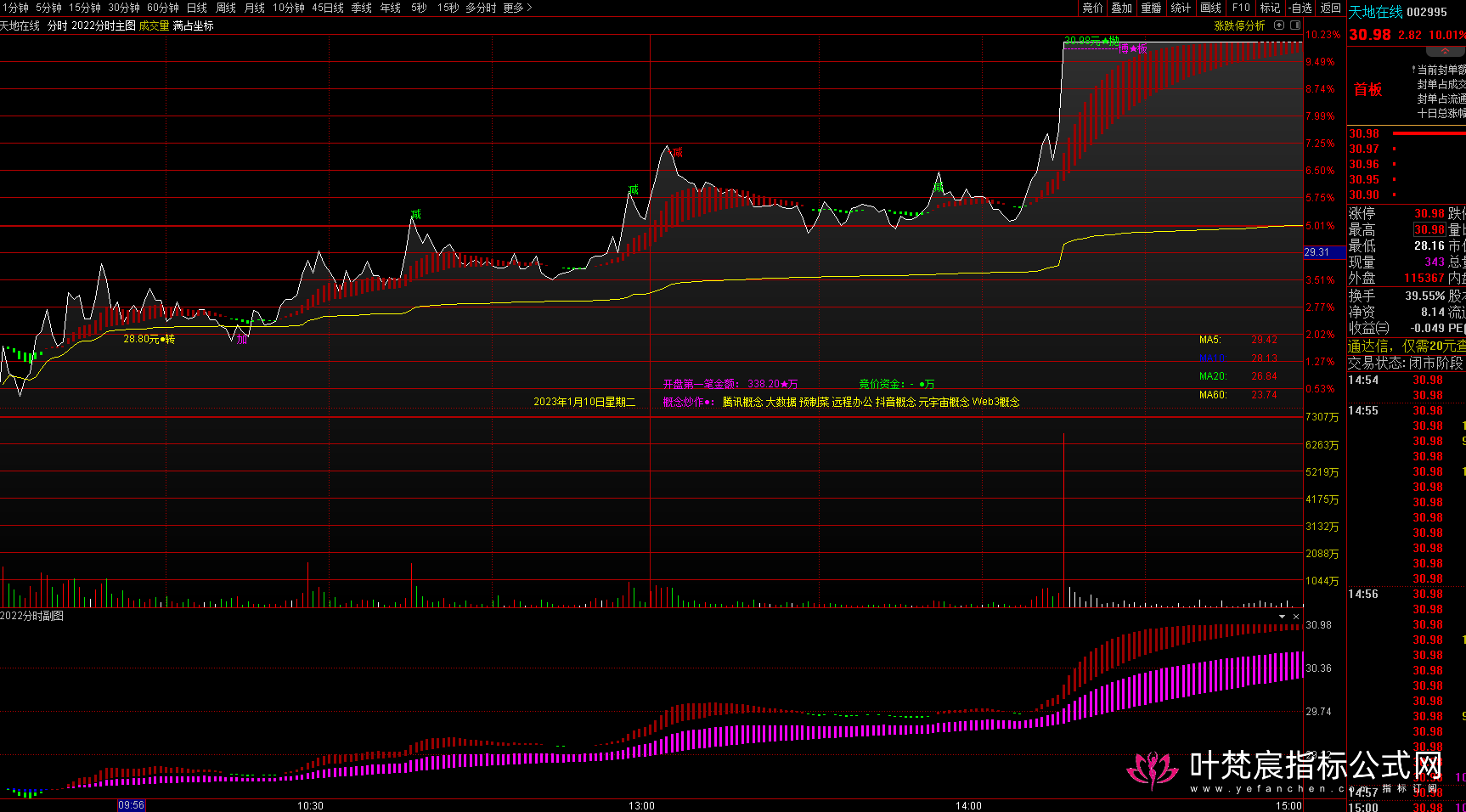This screenshot has height=812, width=1466.
Task: Start 重播 intraday replay
Action: click(x=1151, y=8)
